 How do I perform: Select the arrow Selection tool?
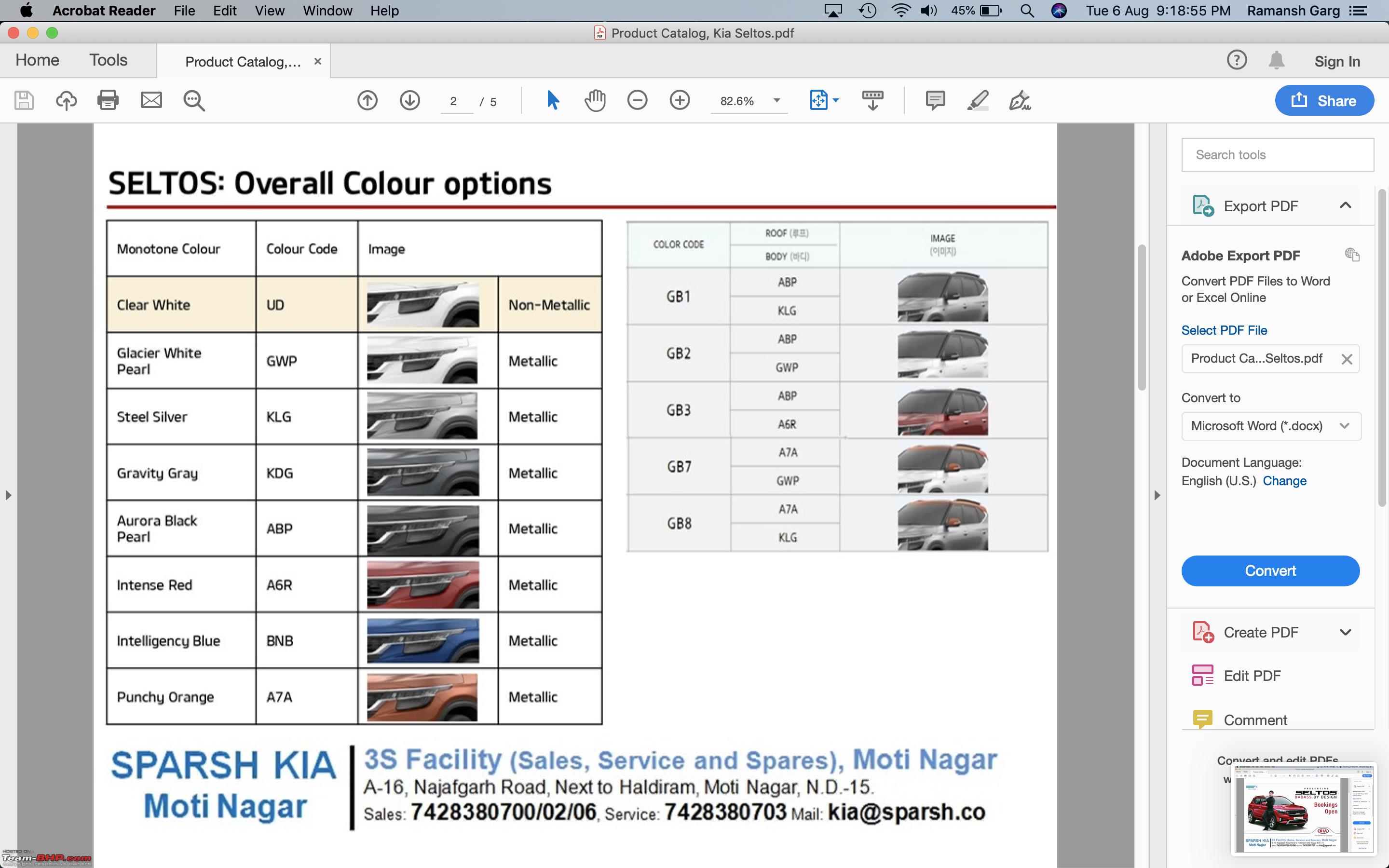(x=553, y=100)
